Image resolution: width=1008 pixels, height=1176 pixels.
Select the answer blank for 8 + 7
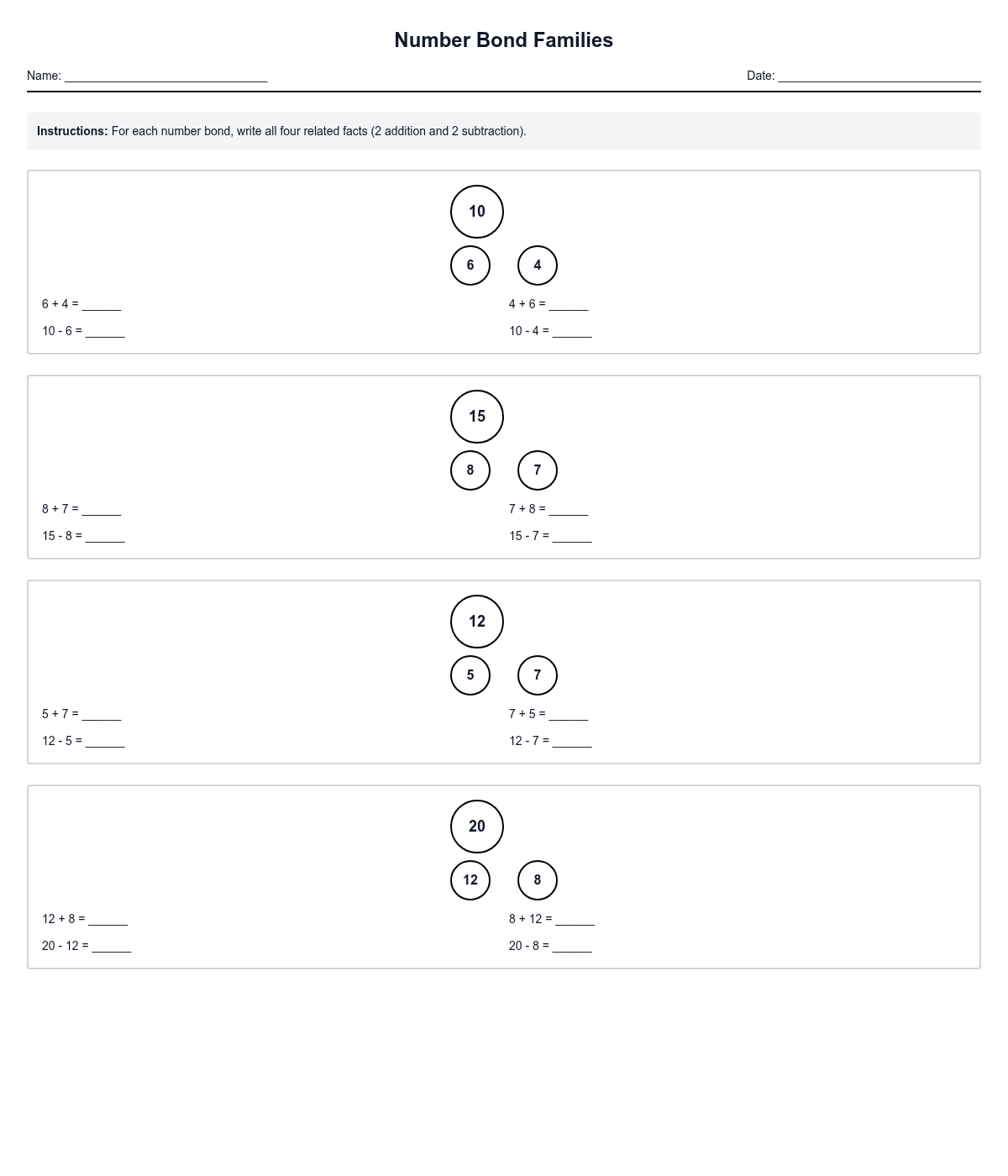102,509
